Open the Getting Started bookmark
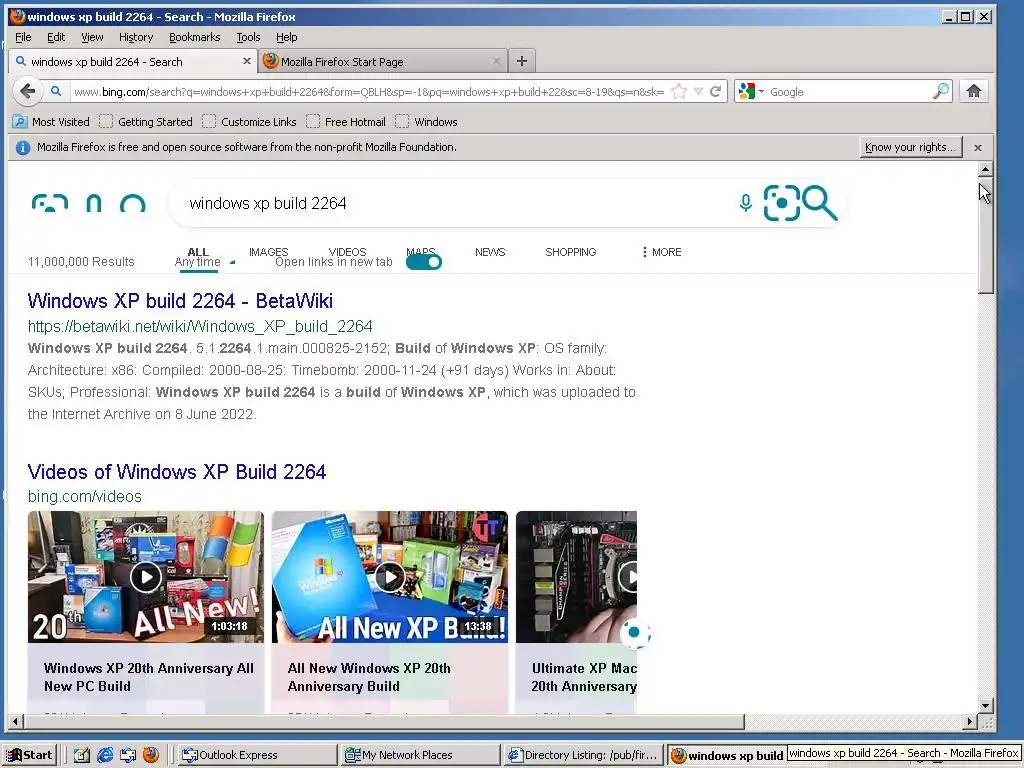The width and height of the screenshot is (1024, 768). pos(146,121)
